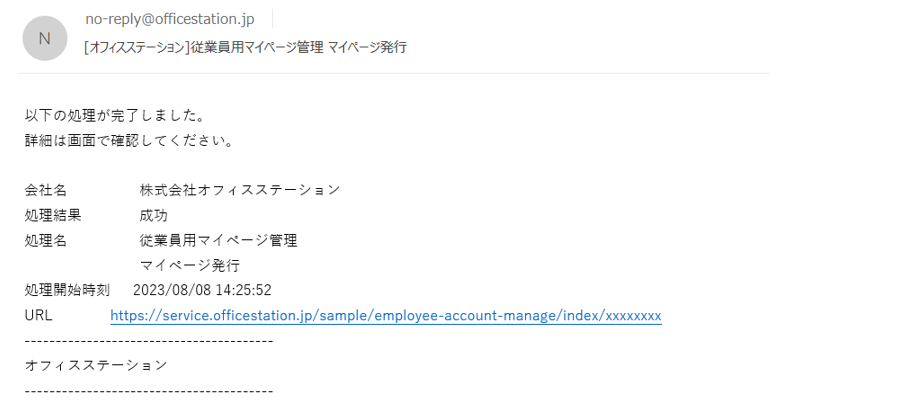Screen dimensions: 906x405
Task: Click the 処理結果 value 成功
Action: (x=153, y=215)
